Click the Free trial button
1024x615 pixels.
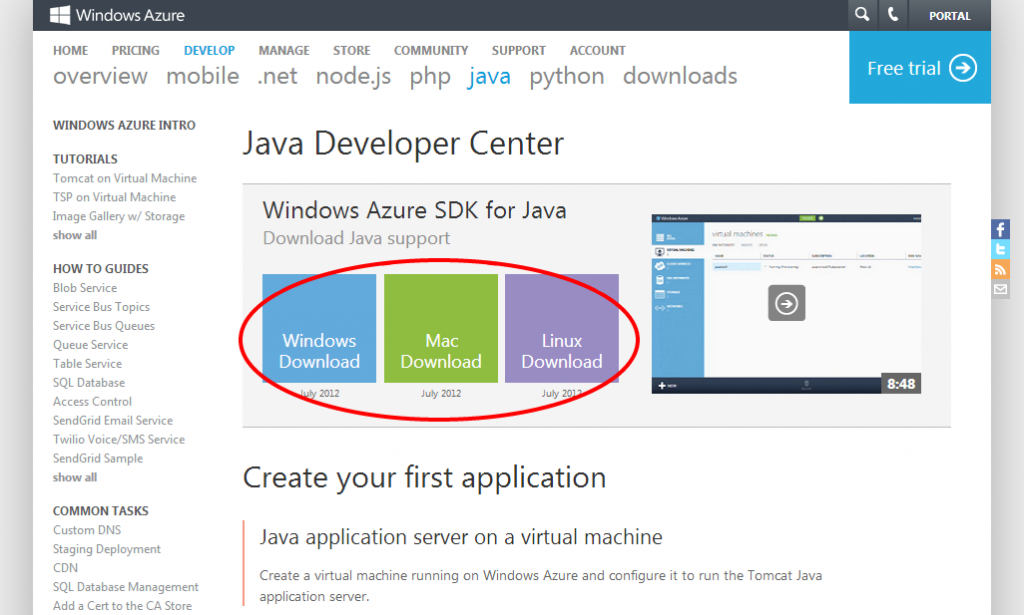pos(920,67)
